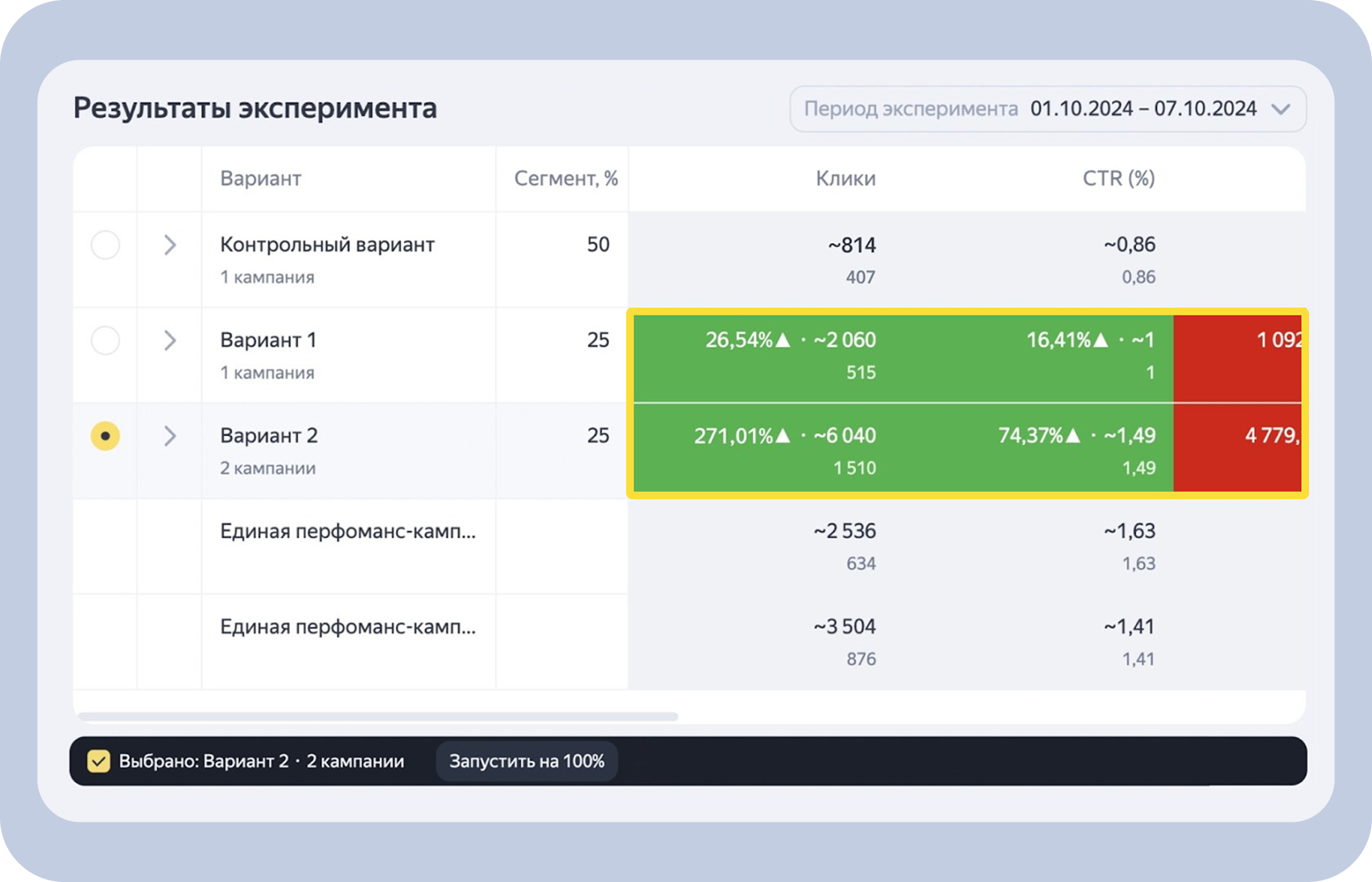Expand the Вариант 1 row chevron
Viewport: 1372px width, 882px height.
170,340
